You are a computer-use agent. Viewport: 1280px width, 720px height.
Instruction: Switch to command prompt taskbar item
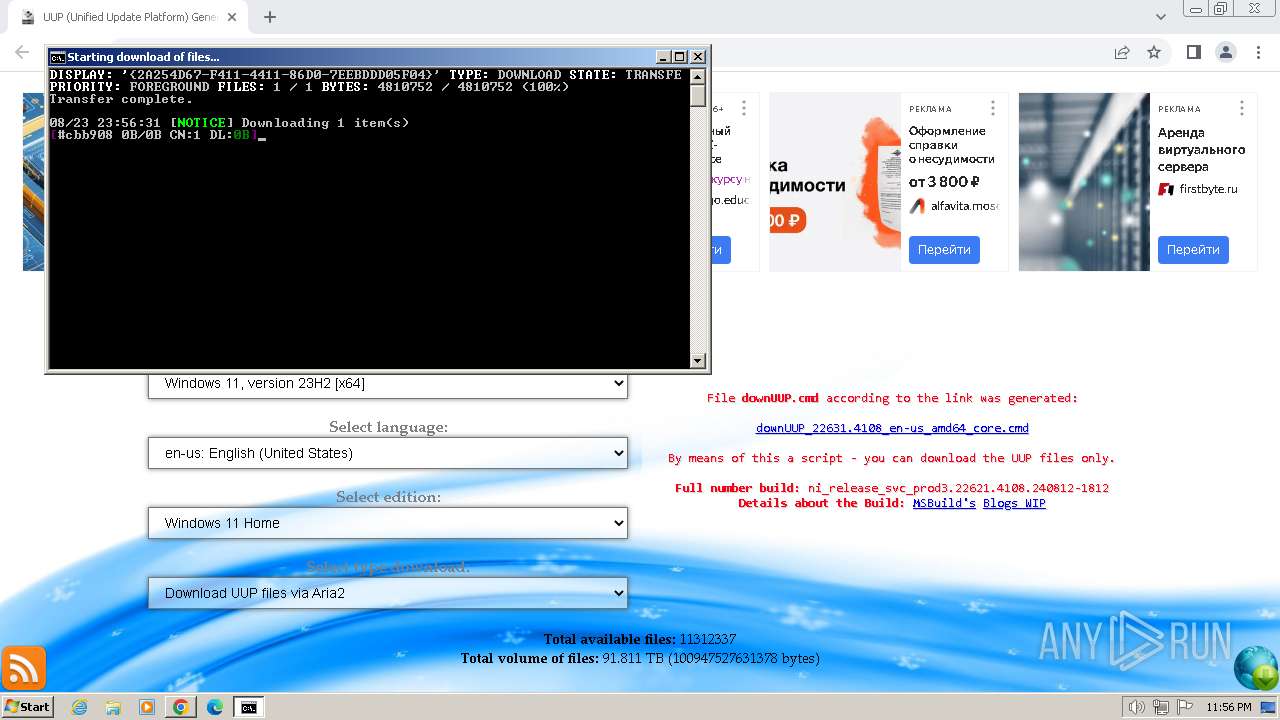[248, 707]
